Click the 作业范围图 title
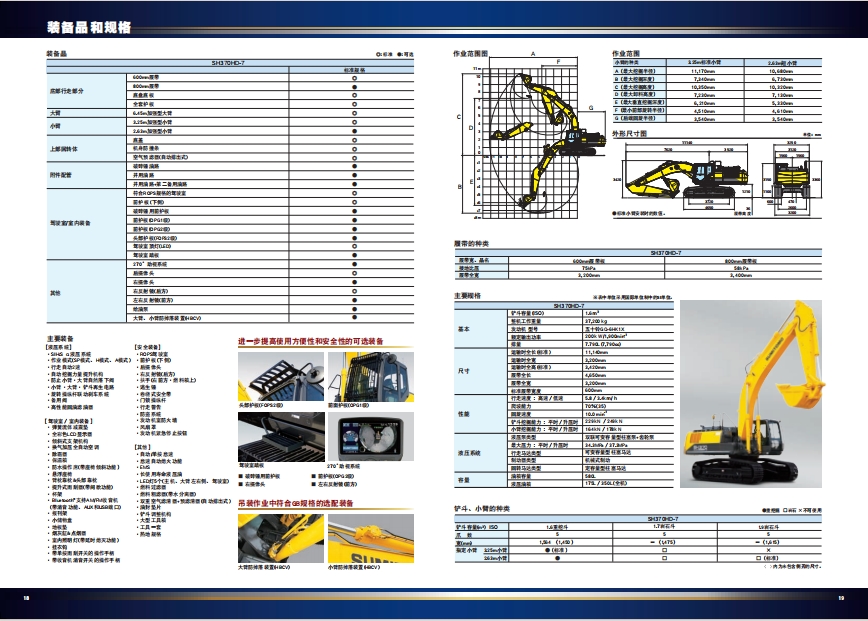This screenshot has height=621, width=868. (x=471, y=54)
